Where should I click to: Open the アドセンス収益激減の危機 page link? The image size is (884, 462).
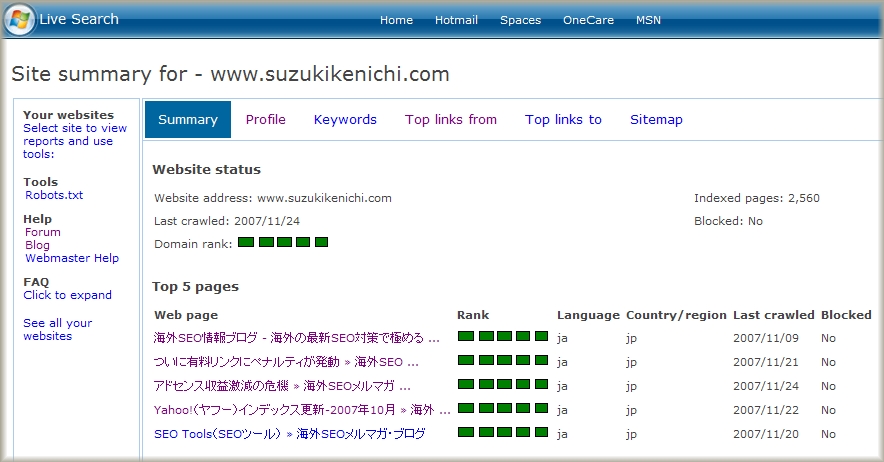tap(282, 386)
